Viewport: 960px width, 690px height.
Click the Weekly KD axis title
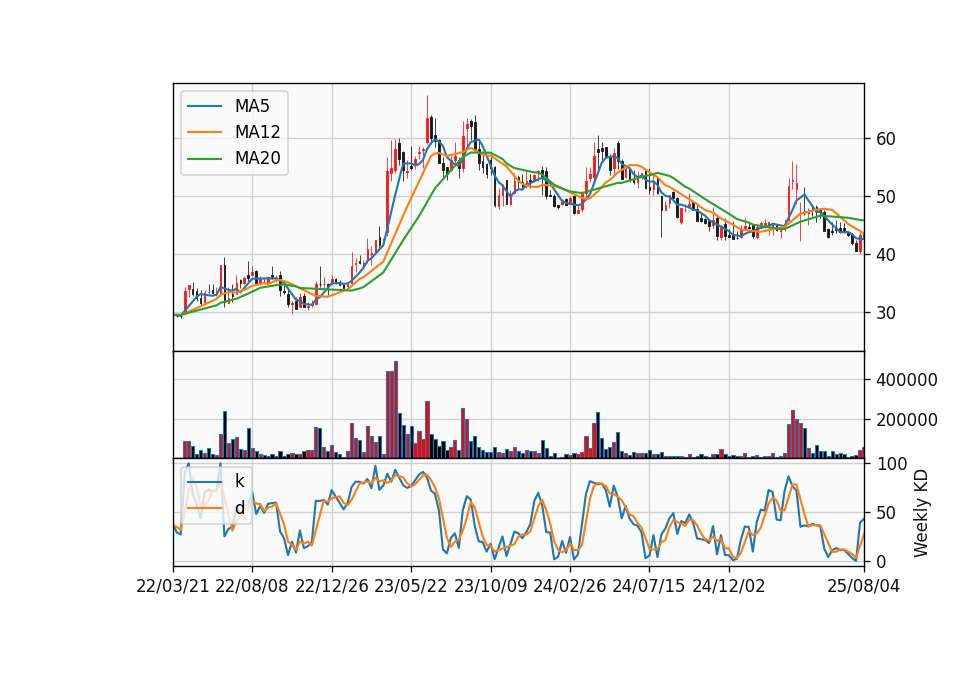coord(921,514)
